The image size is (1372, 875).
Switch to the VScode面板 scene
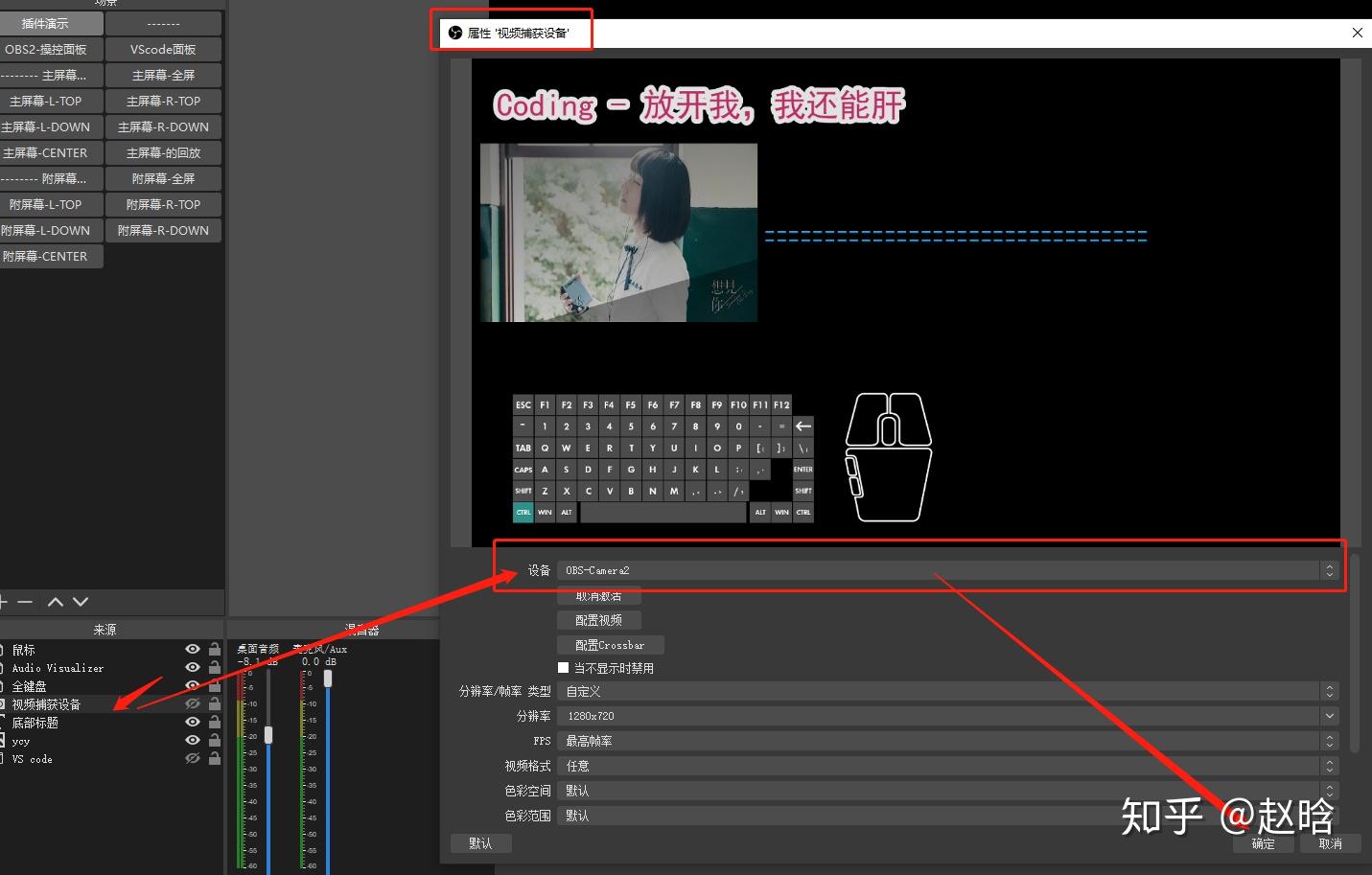(x=163, y=49)
